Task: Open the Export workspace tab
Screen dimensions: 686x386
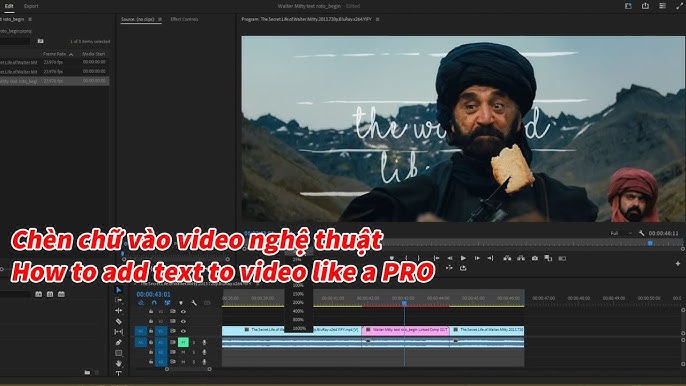Action: [31, 6]
